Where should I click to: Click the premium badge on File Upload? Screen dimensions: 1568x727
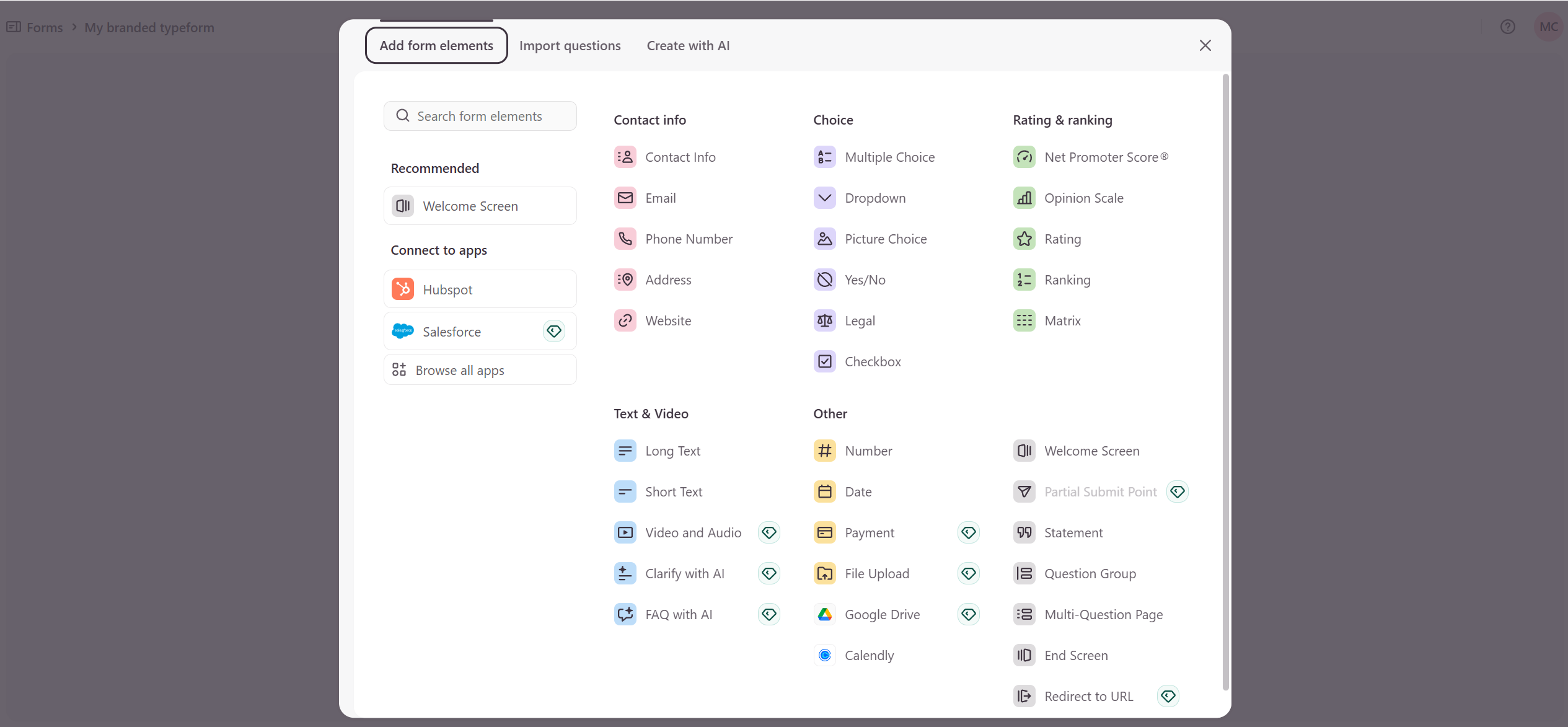tap(968, 573)
